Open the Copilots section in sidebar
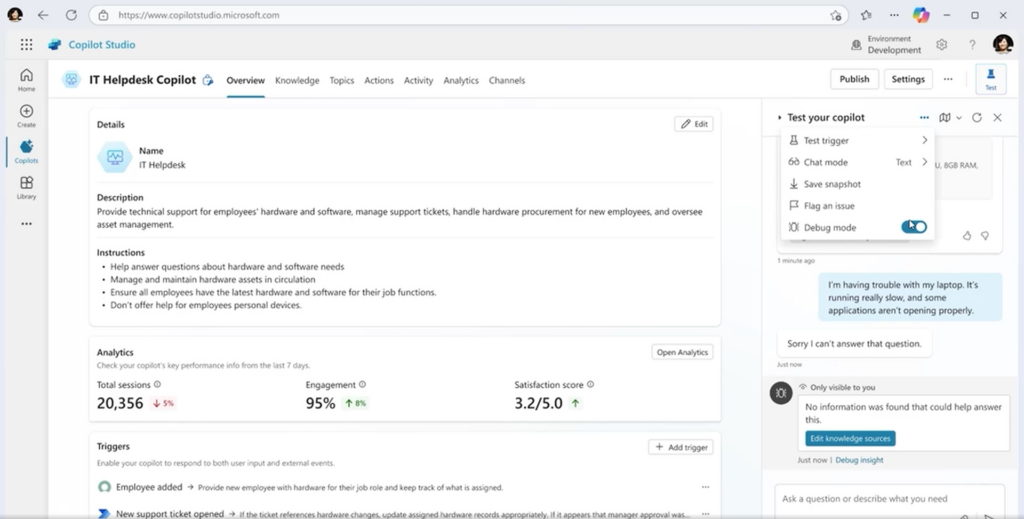Screen dimensions: 1024x519 (x=26, y=151)
